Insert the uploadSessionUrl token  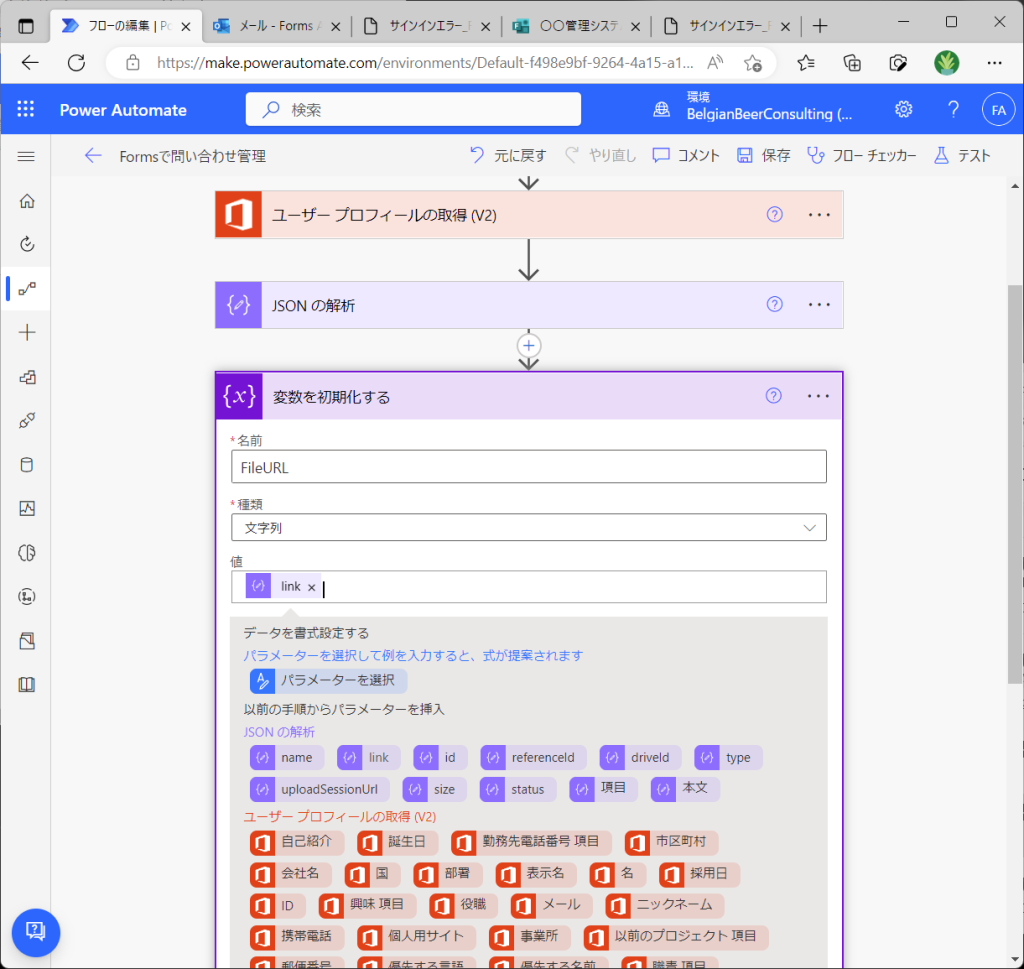319,789
